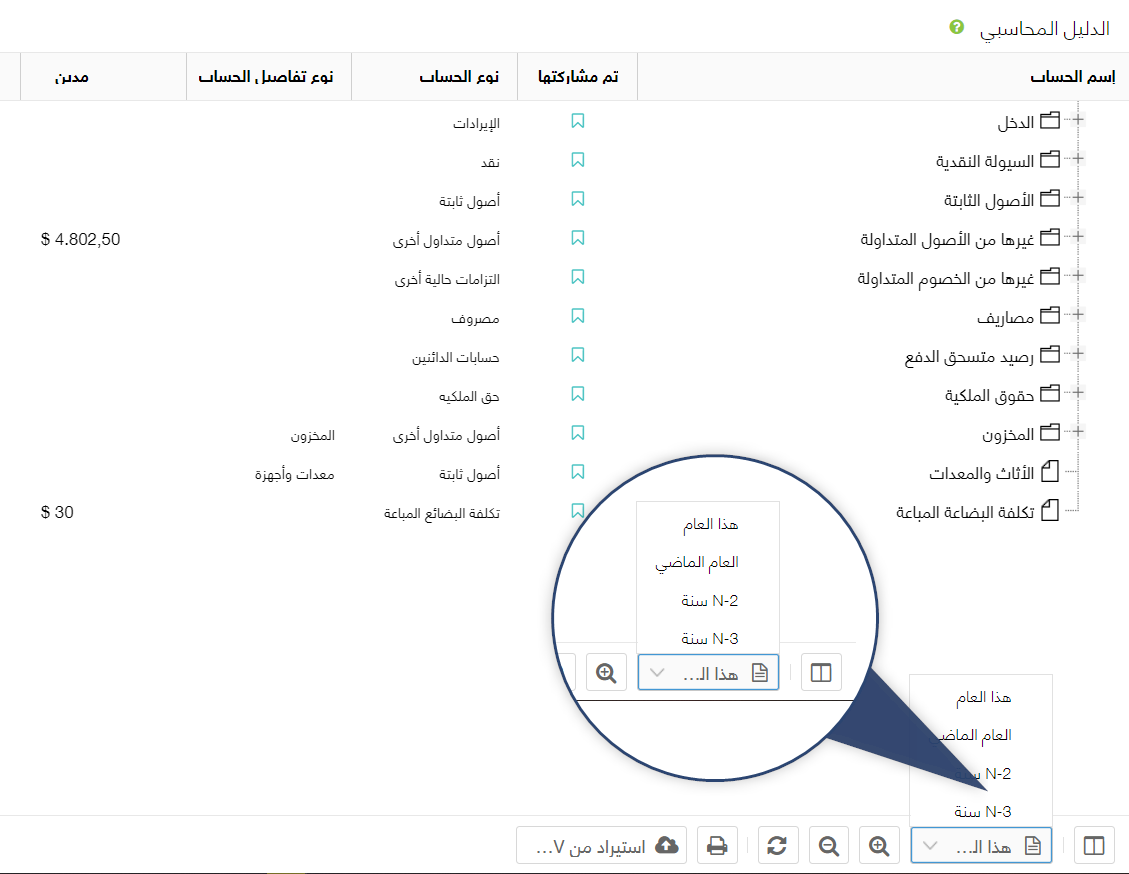Click the $ 4.802,50 debit amount
1129x874 pixels.
pos(81,239)
